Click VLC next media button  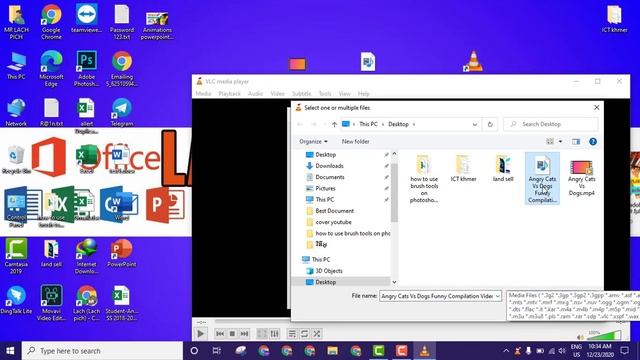point(244,333)
